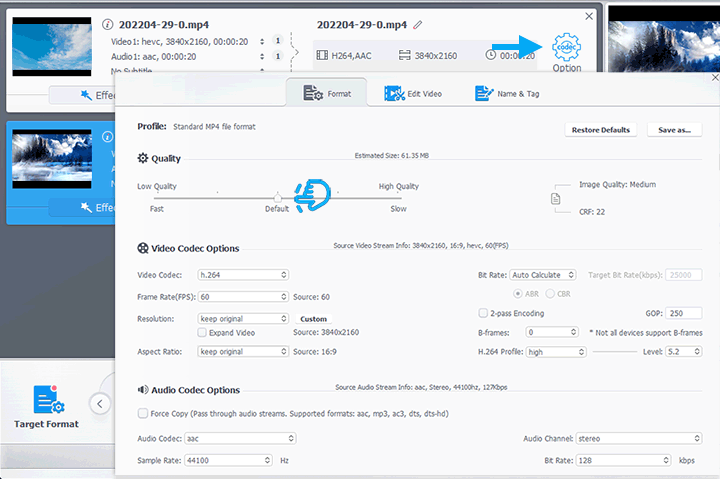Select the CBR radio button
Screen dimensions: 720x479
550,293
